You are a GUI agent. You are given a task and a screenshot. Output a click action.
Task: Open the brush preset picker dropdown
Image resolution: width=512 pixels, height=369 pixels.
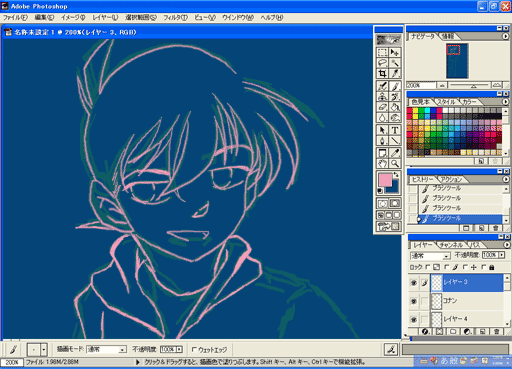click(x=44, y=350)
